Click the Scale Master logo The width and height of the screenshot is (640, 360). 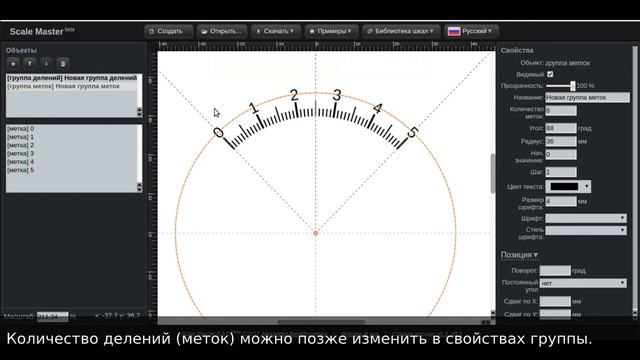pos(42,31)
